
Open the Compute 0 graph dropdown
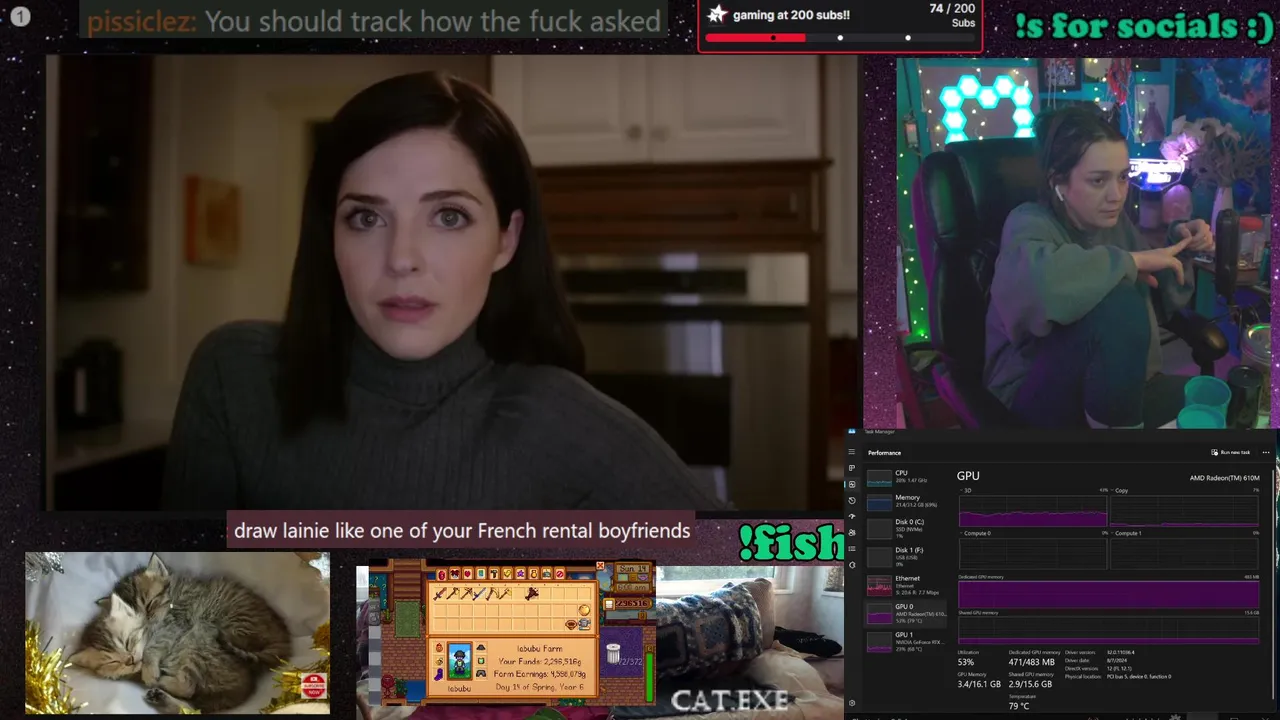click(x=975, y=533)
